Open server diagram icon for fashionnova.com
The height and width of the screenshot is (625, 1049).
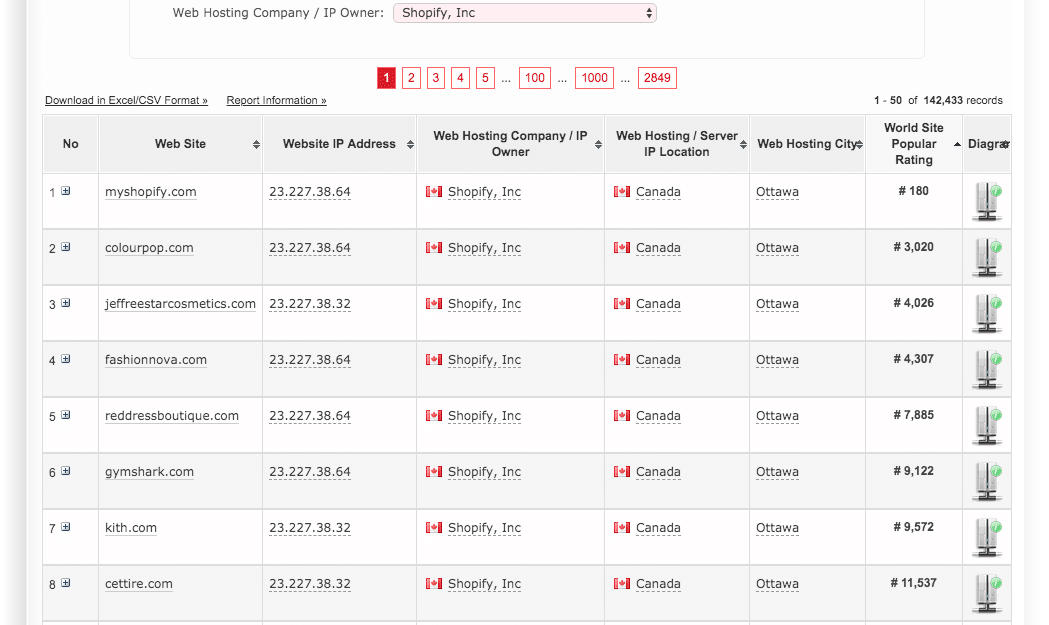[987, 370]
